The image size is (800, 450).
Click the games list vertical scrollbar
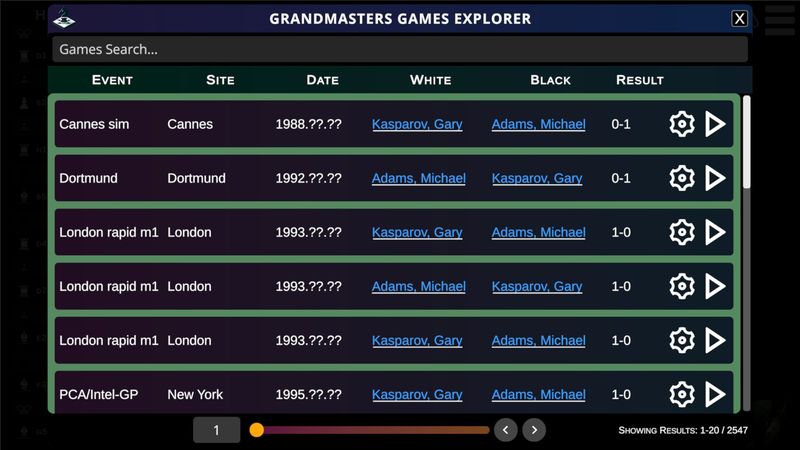coord(746,142)
